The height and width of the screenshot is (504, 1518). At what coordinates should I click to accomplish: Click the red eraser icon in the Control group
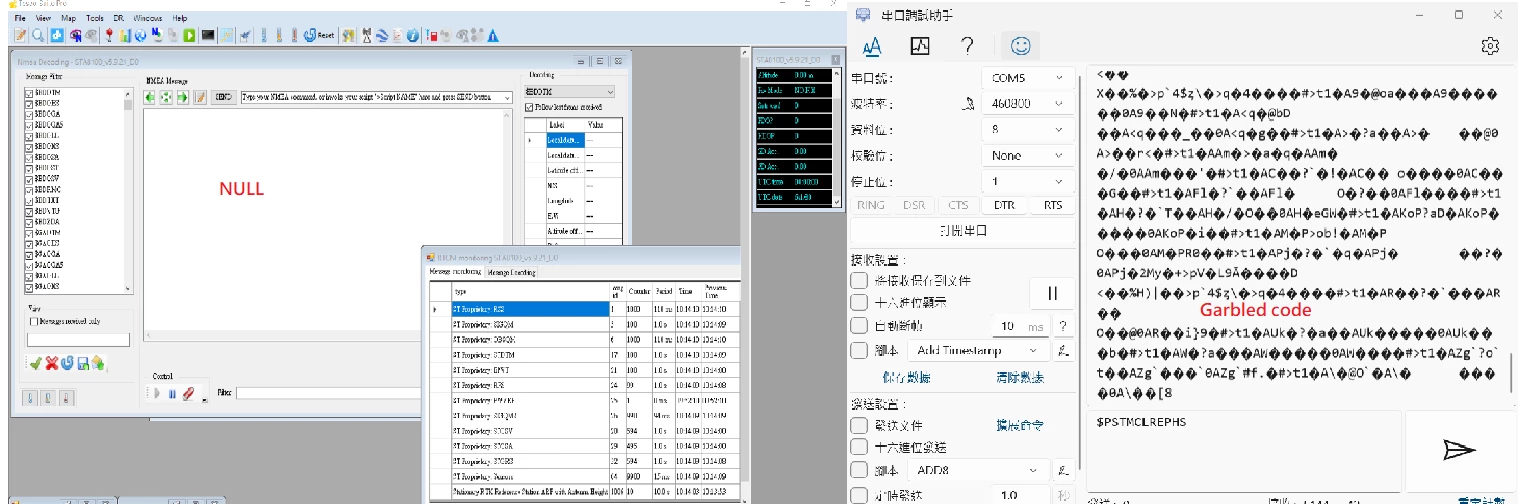[188, 393]
